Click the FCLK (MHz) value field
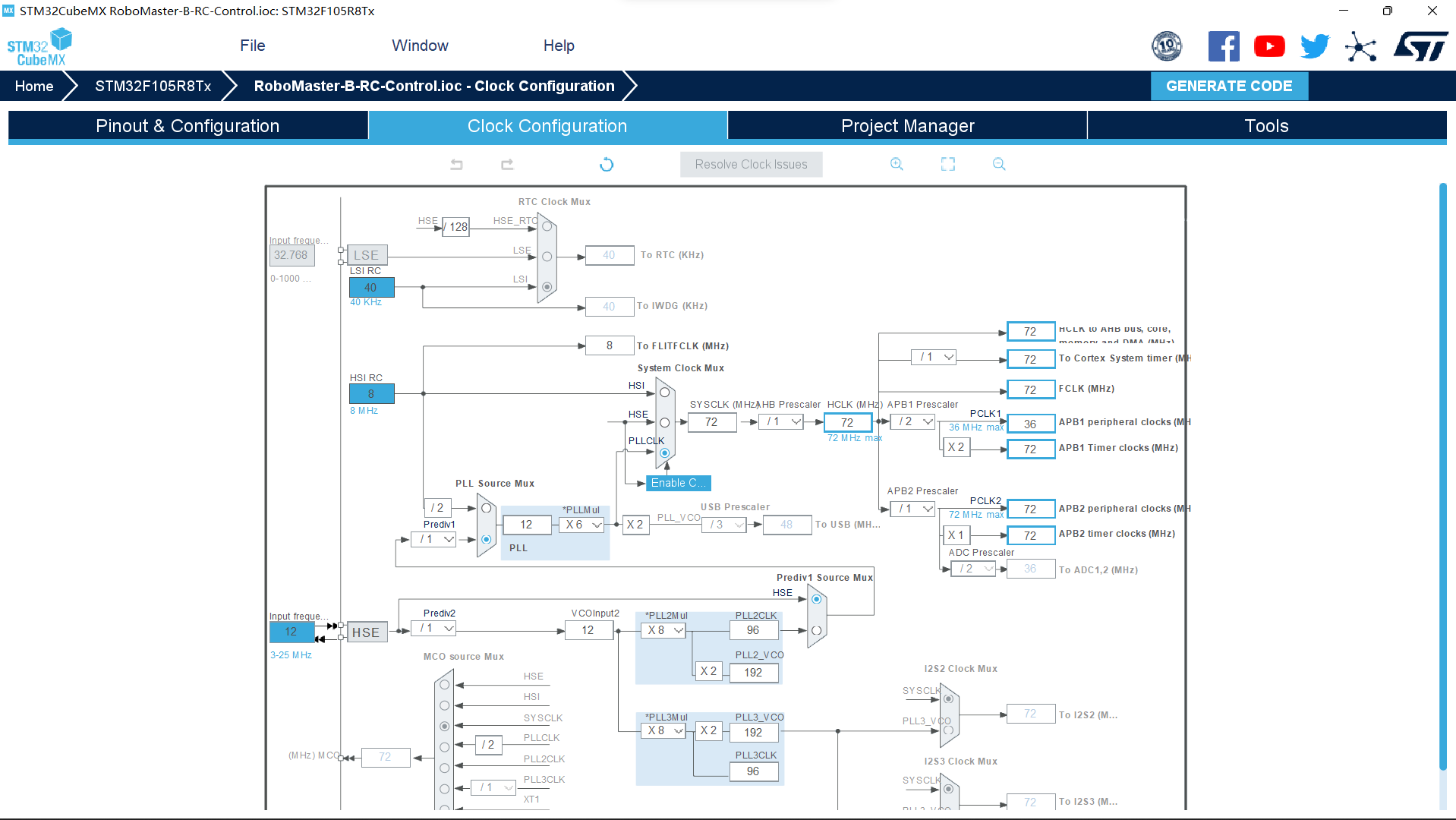 [1030, 389]
